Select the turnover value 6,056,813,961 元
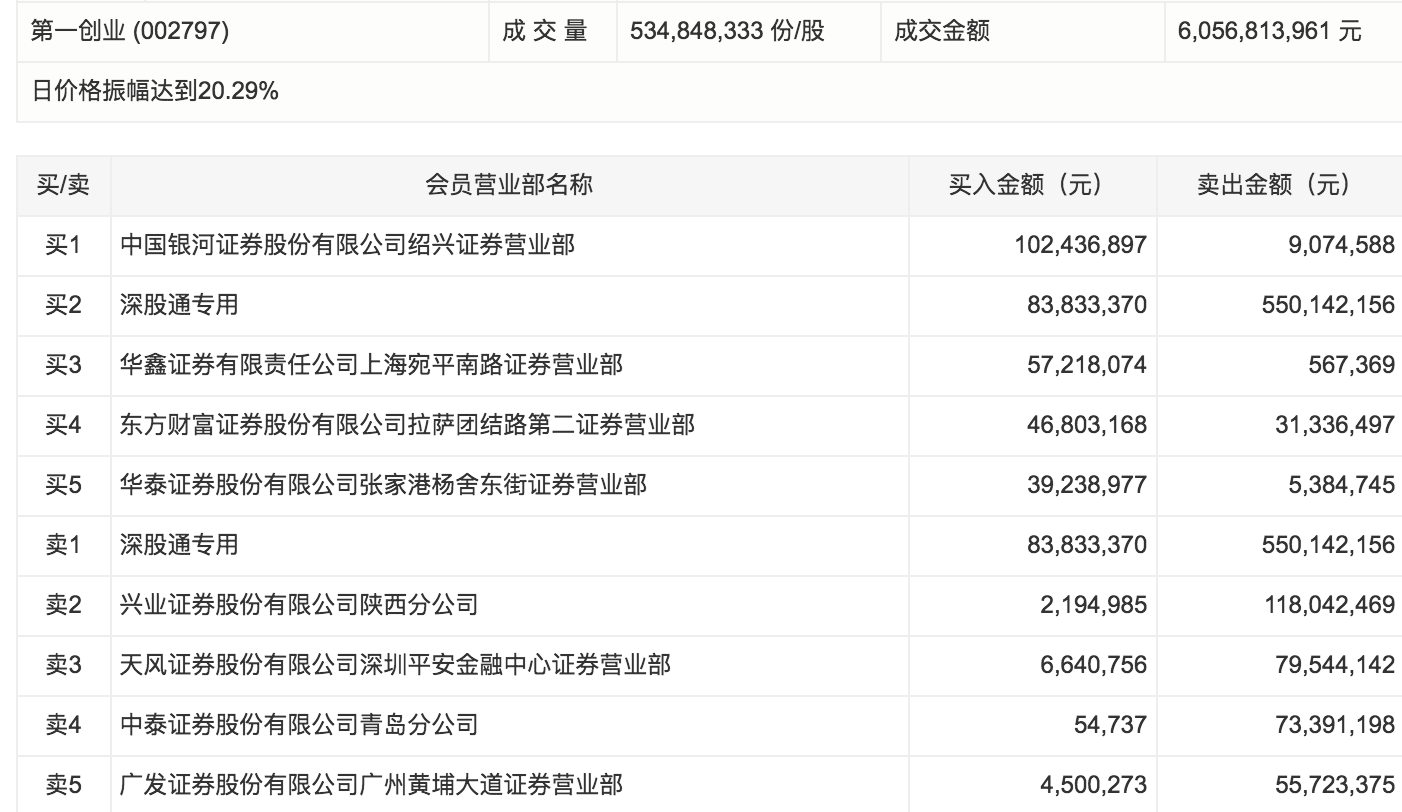 click(1269, 32)
